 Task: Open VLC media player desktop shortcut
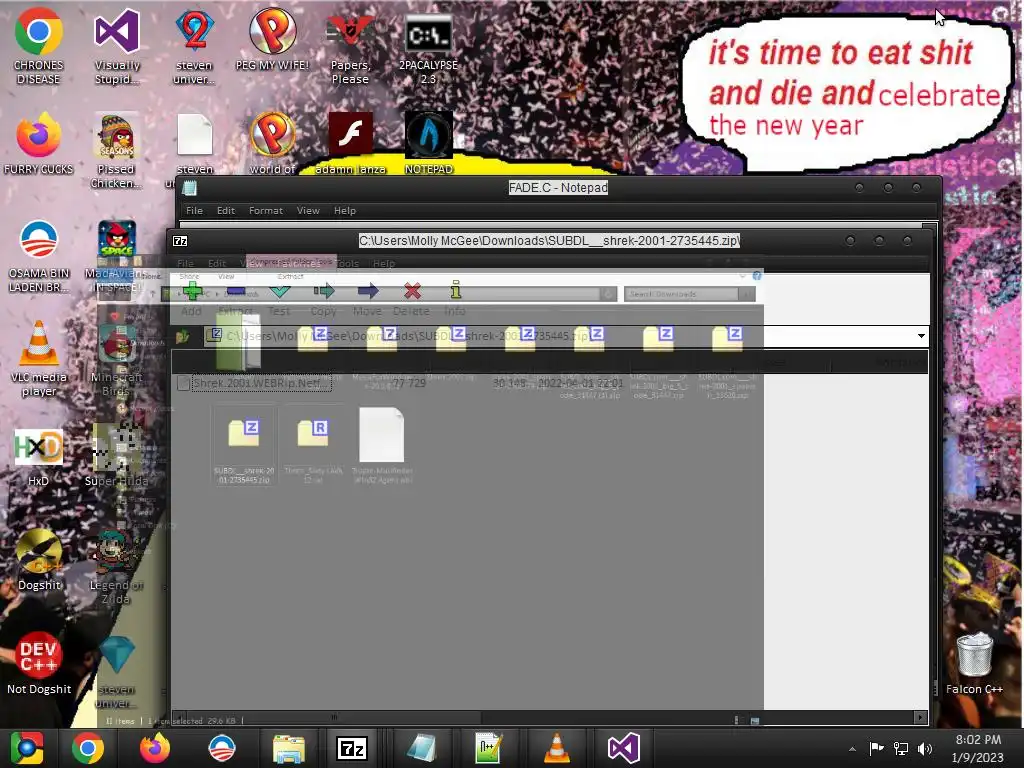pyautogui.click(x=39, y=359)
